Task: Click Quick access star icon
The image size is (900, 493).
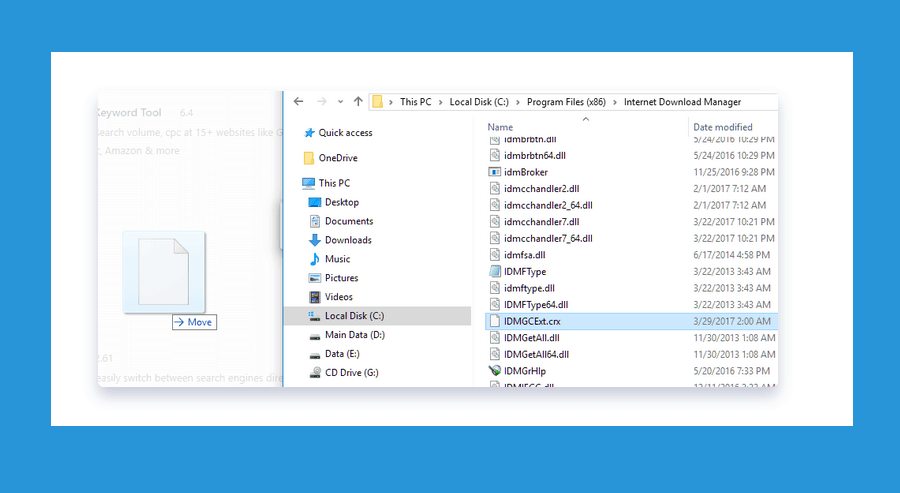Action: [309, 133]
